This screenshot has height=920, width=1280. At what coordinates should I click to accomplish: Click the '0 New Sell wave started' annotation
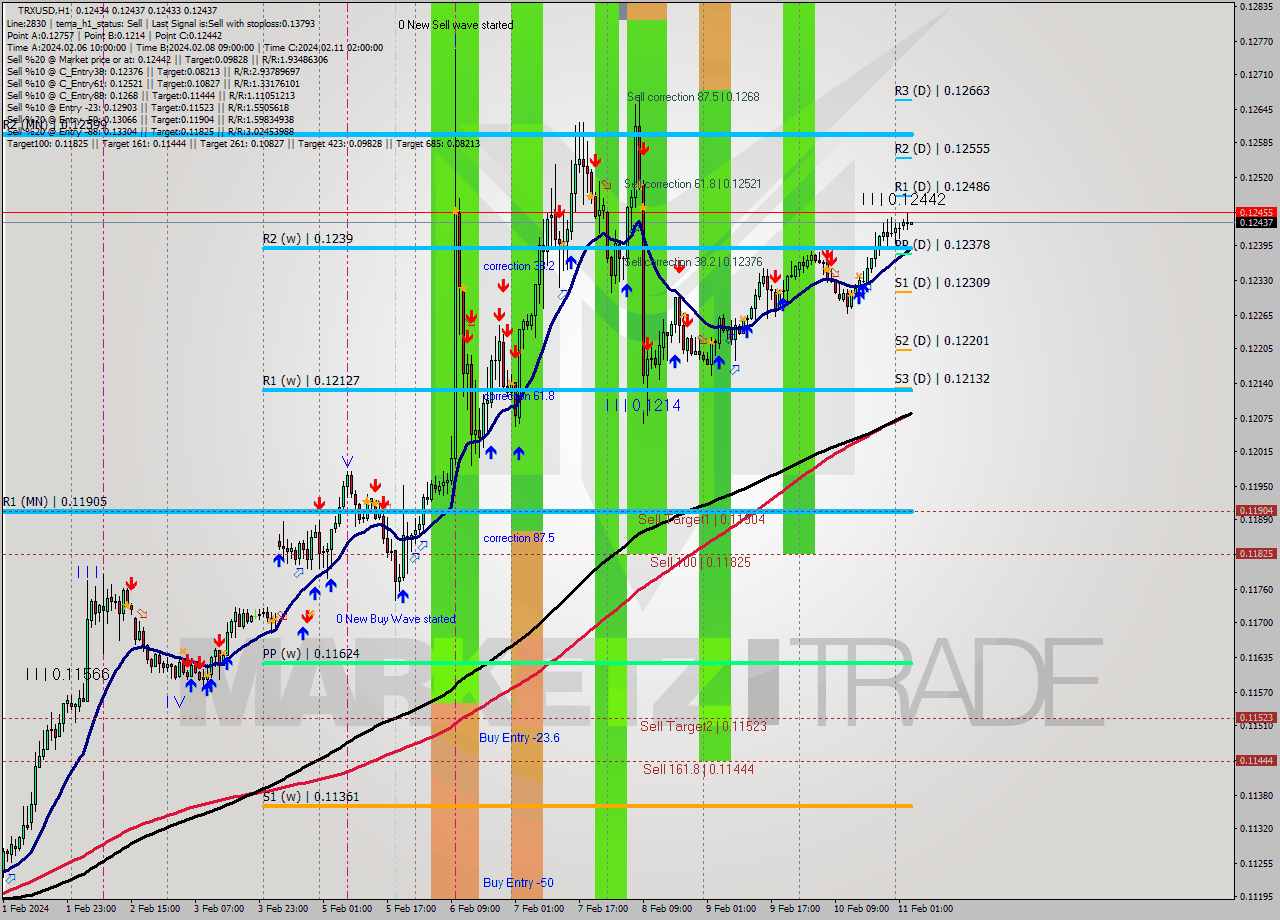point(456,25)
